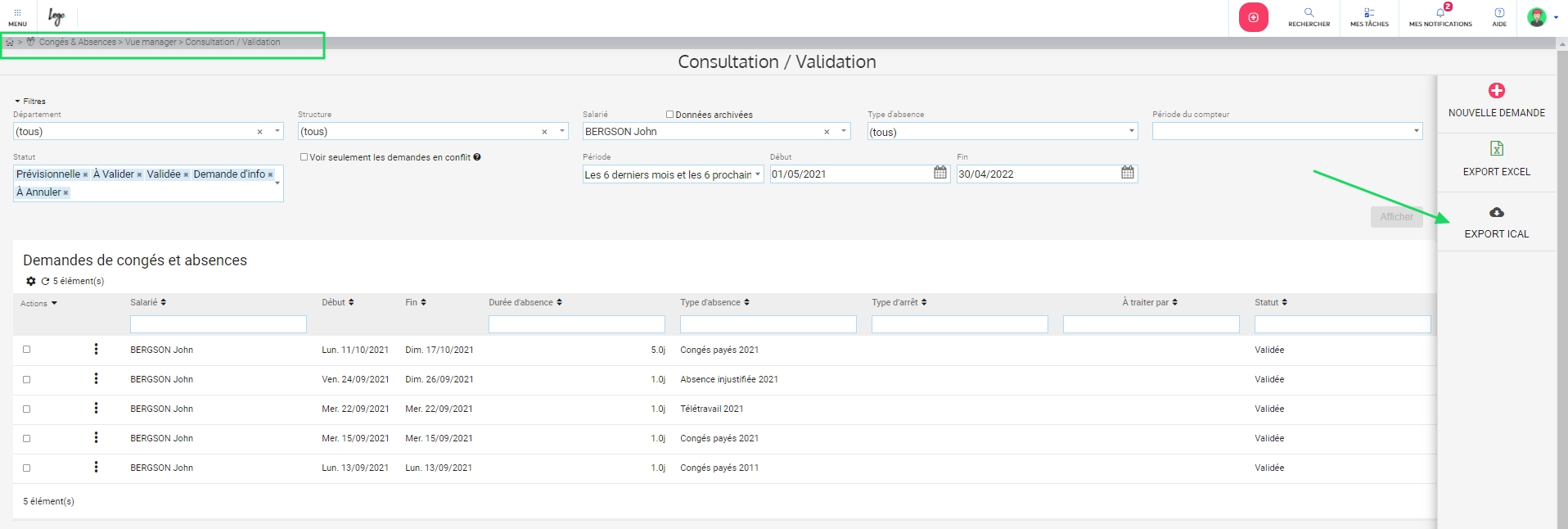The image size is (1568, 529).
Task: Sort table by À traiter par column
Action: click(x=1151, y=303)
